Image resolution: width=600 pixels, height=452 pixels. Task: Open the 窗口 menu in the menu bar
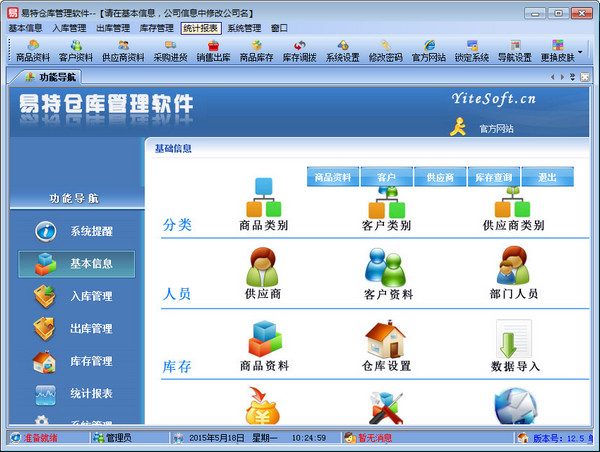279,29
